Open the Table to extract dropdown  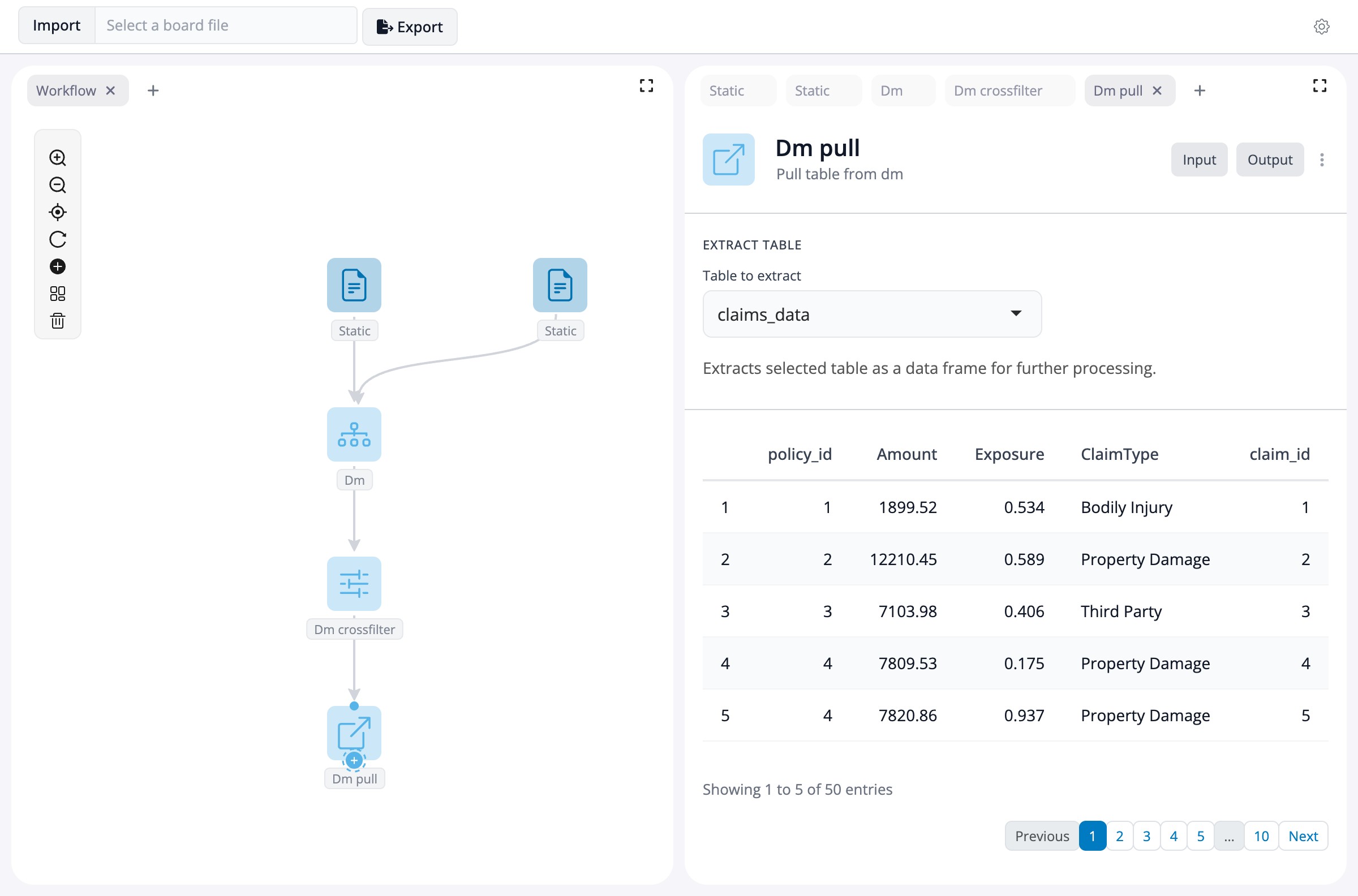click(x=871, y=315)
